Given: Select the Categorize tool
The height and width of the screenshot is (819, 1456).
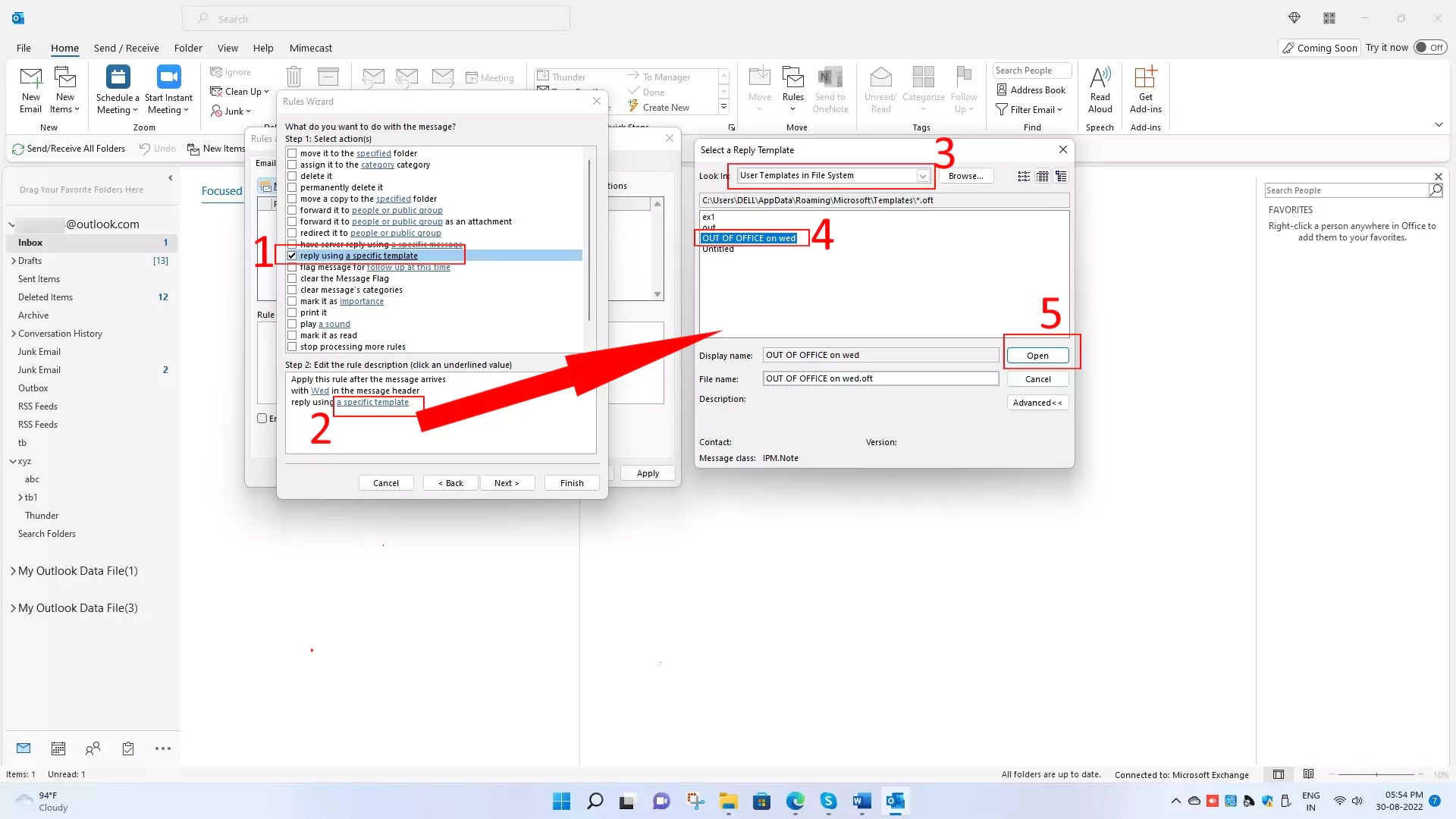Looking at the screenshot, I should point(924,87).
